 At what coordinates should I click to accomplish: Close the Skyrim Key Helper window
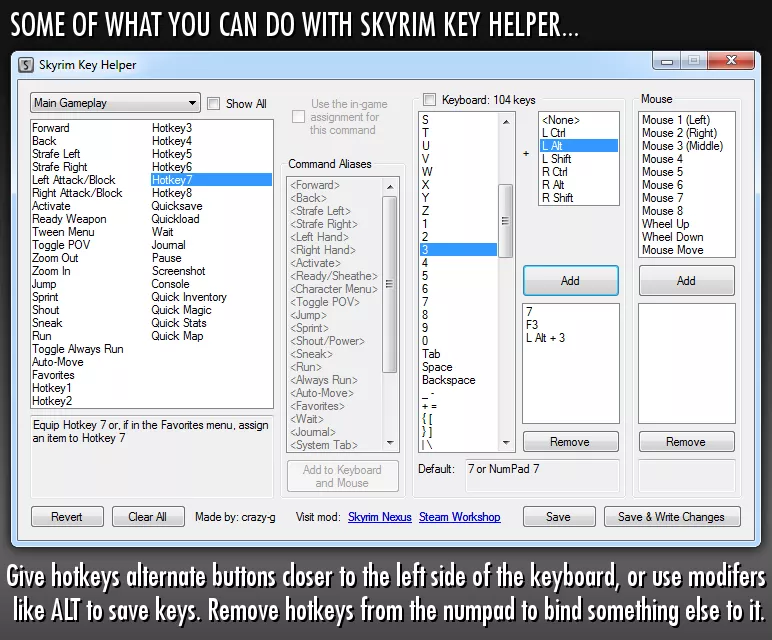coord(731,60)
